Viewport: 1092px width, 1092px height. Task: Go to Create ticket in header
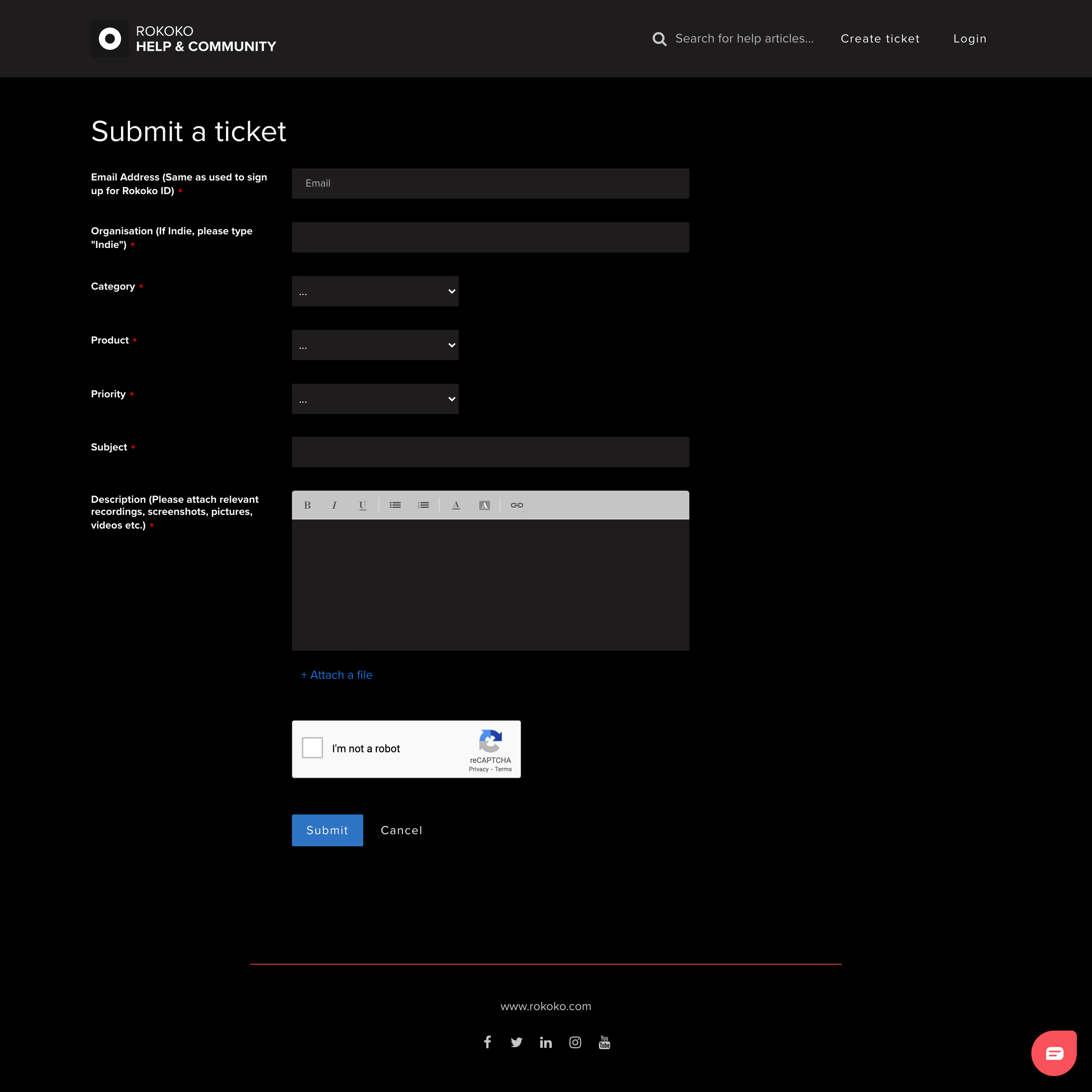tap(880, 38)
